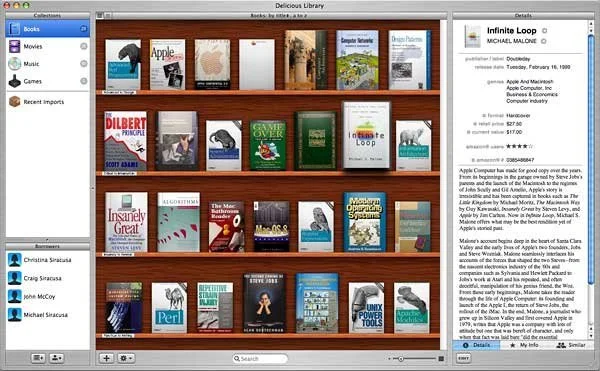Open the Games collection
This screenshot has height=371, width=600.
(47, 81)
